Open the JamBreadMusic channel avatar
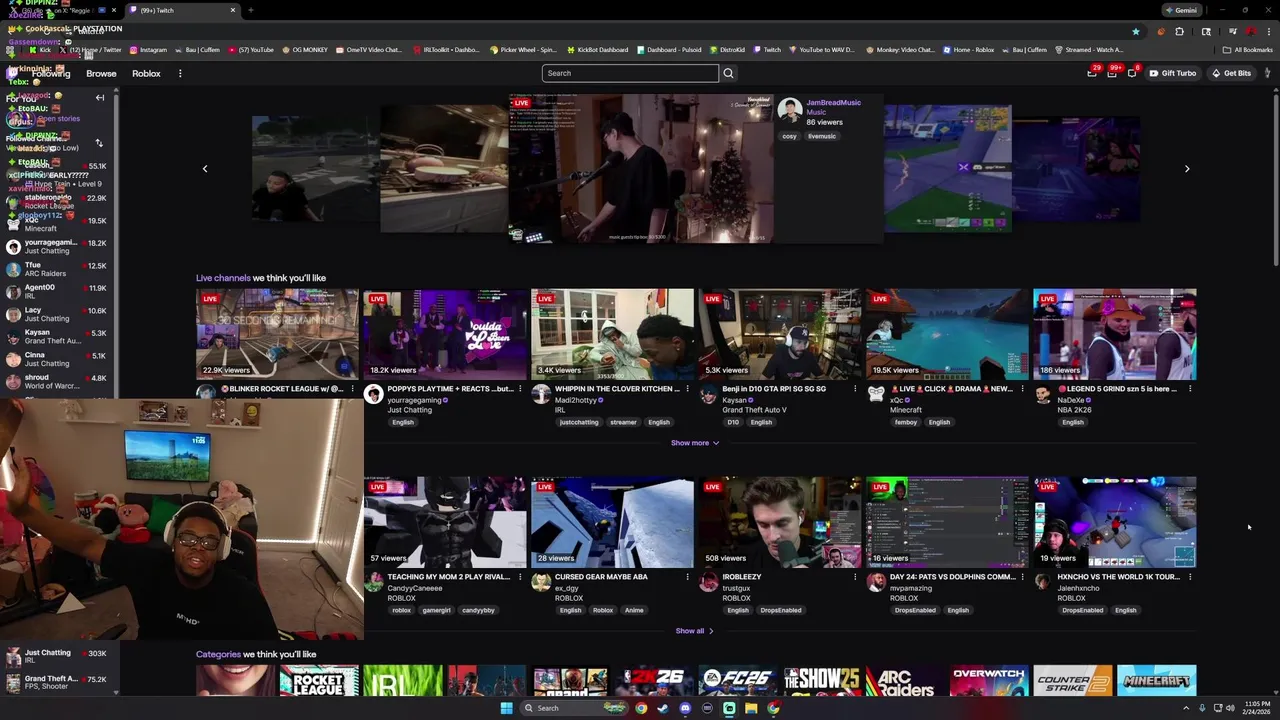Image resolution: width=1280 pixels, height=720 pixels. (790, 109)
